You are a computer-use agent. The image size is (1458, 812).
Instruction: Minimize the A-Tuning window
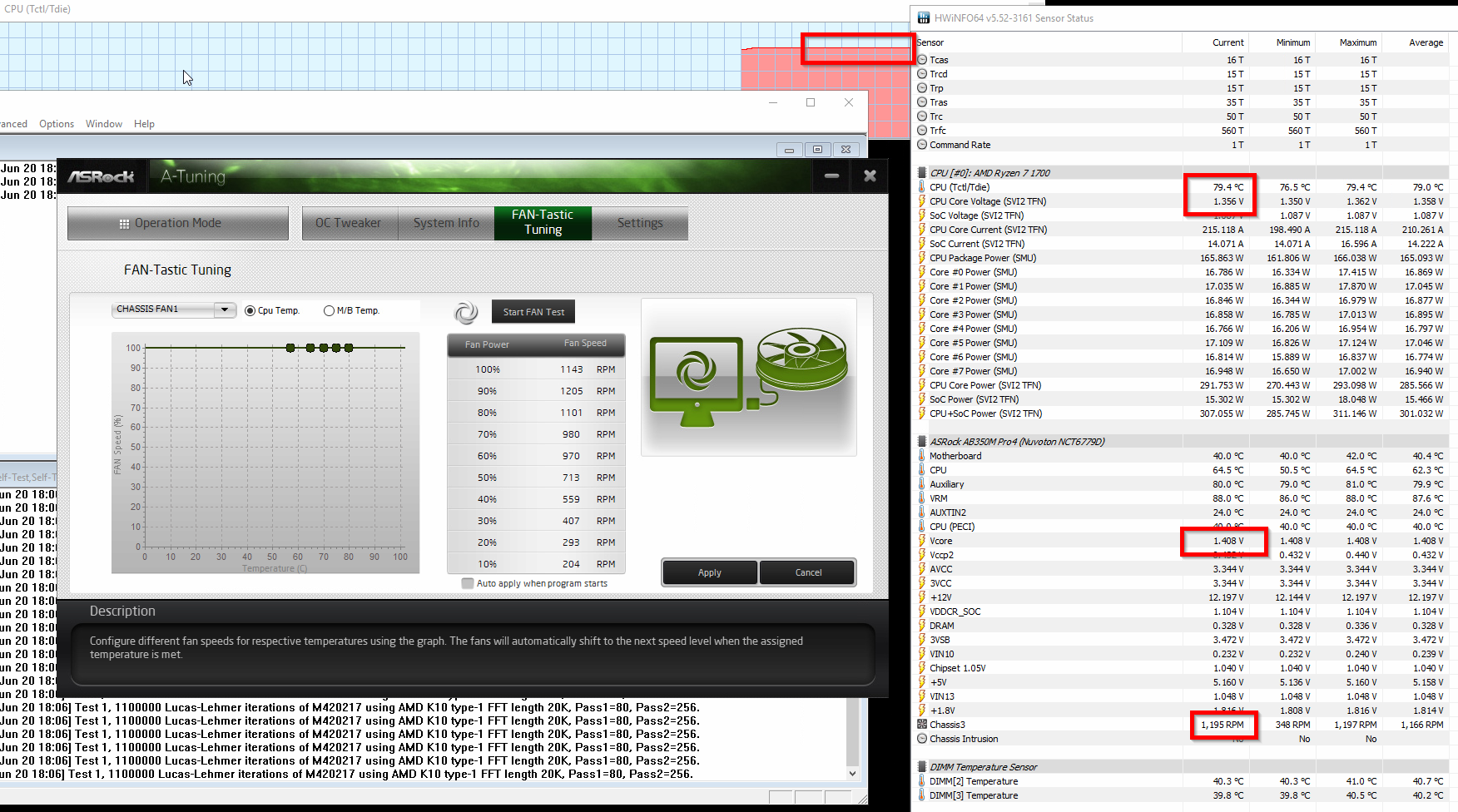point(831,176)
